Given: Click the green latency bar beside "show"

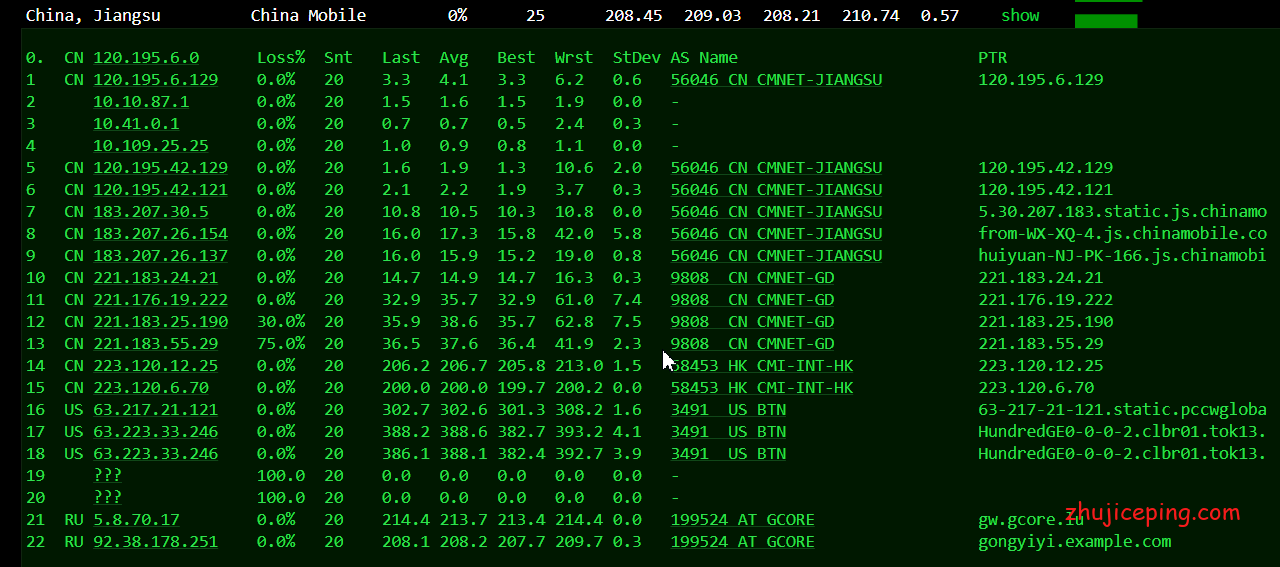Looking at the screenshot, I should 1106,20.
